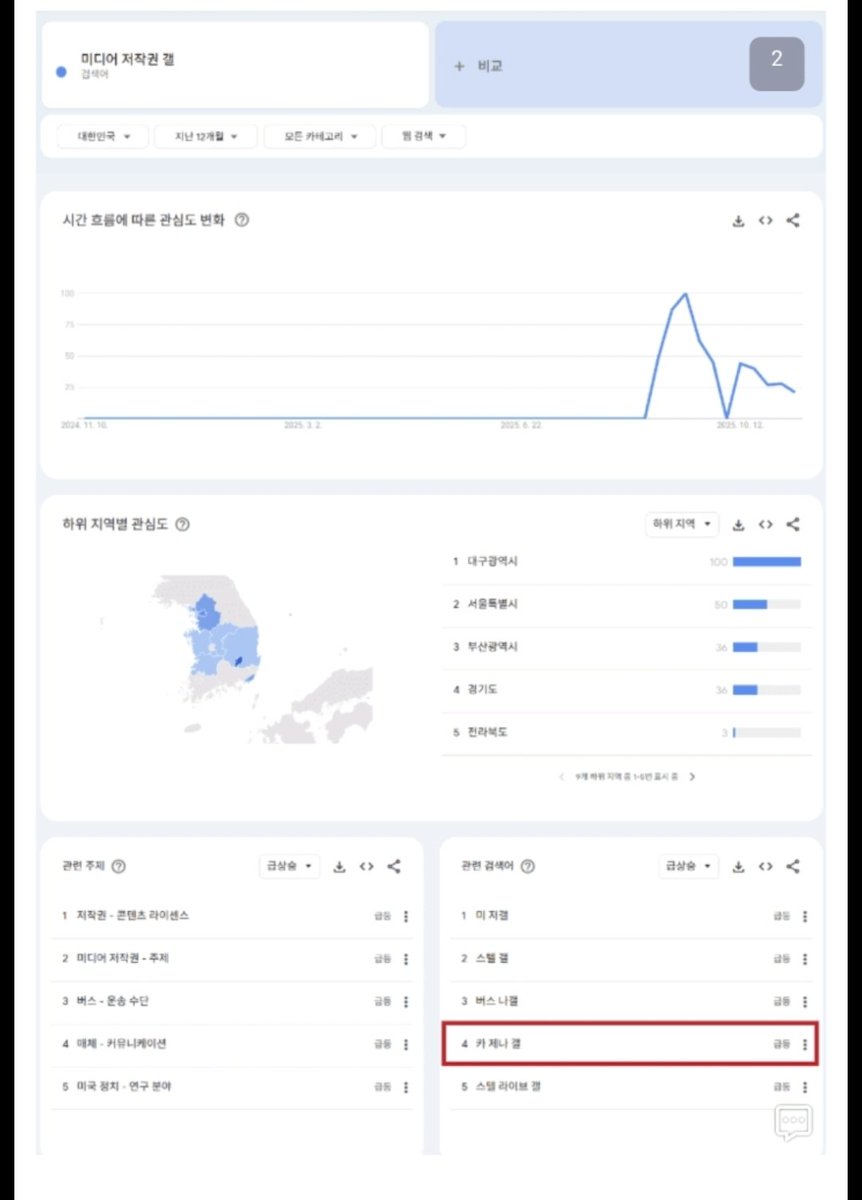Select 경기도 in region list
The image size is (862, 1200).
(626, 690)
